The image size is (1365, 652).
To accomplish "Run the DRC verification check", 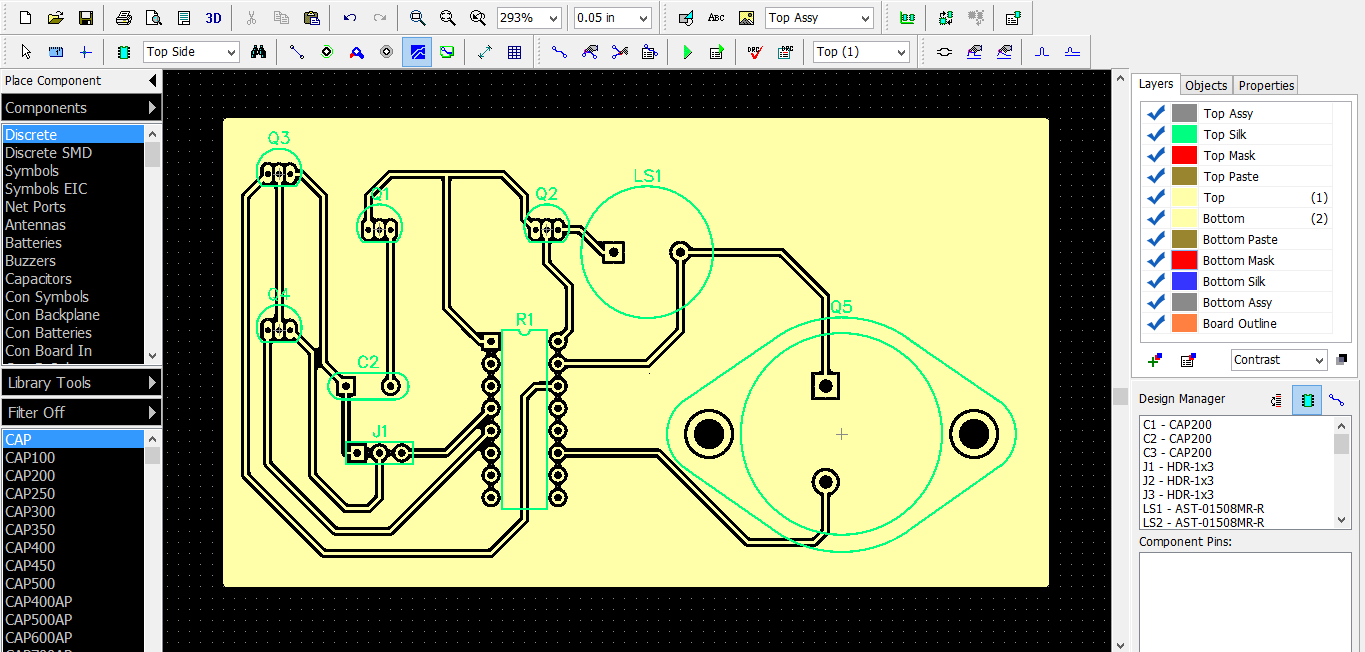I will click(x=753, y=51).
